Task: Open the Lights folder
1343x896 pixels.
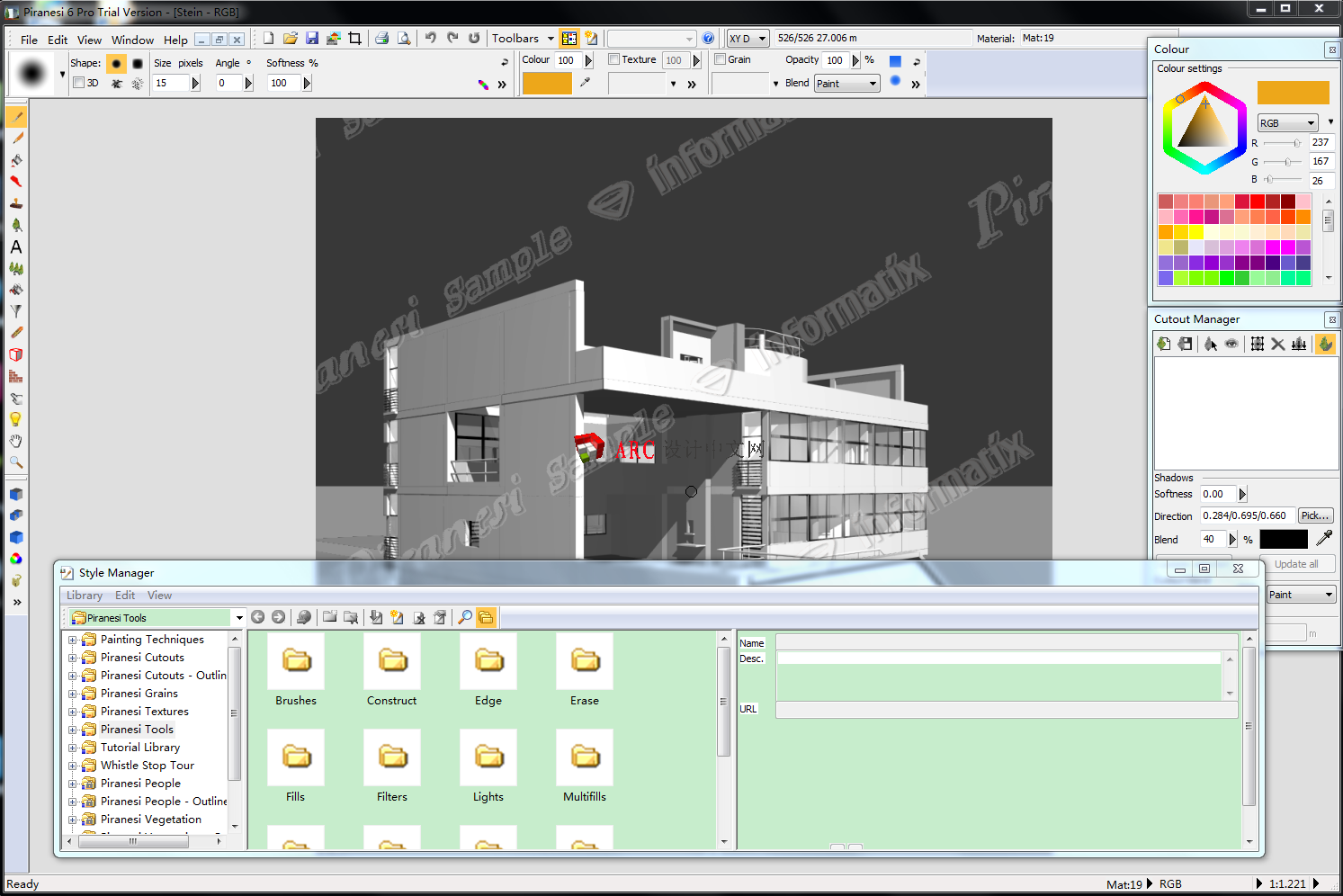Action: [488, 767]
